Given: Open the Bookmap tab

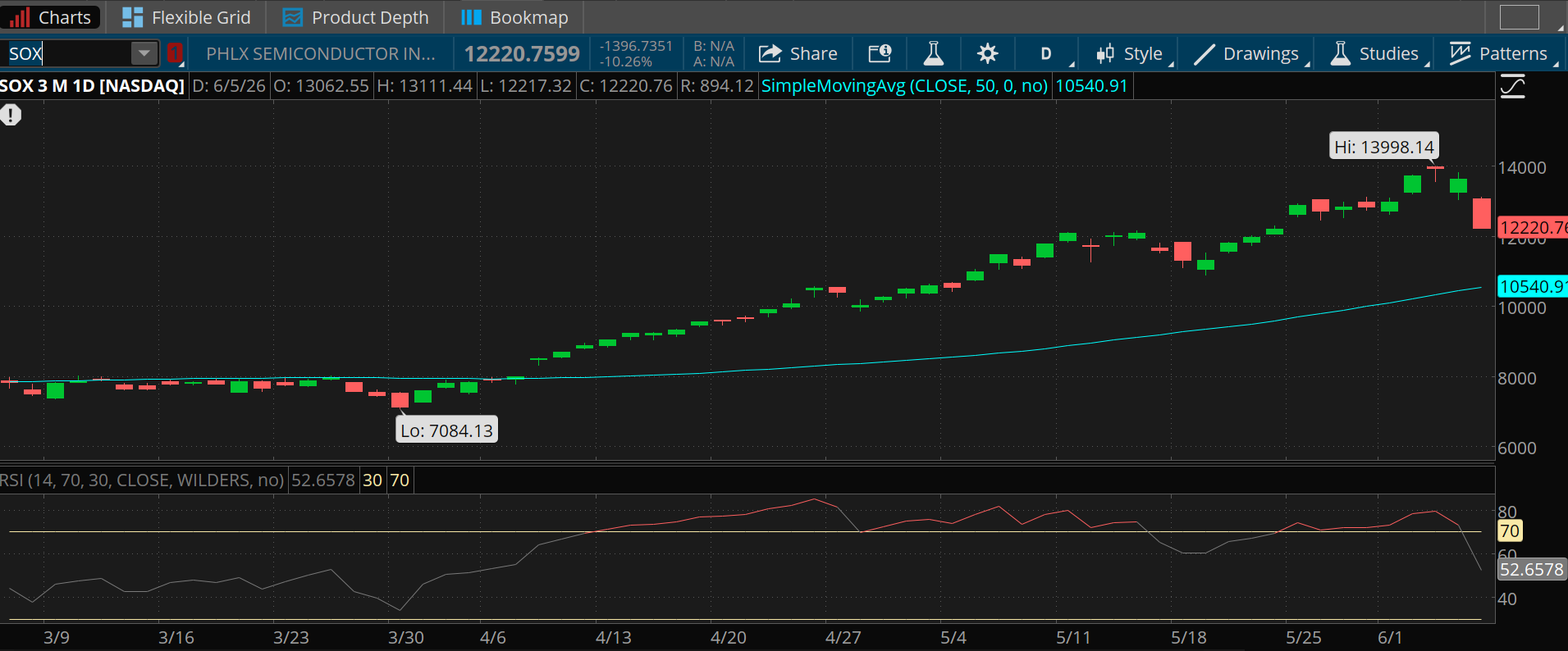Looking at the screenshot, I should 514,17.
